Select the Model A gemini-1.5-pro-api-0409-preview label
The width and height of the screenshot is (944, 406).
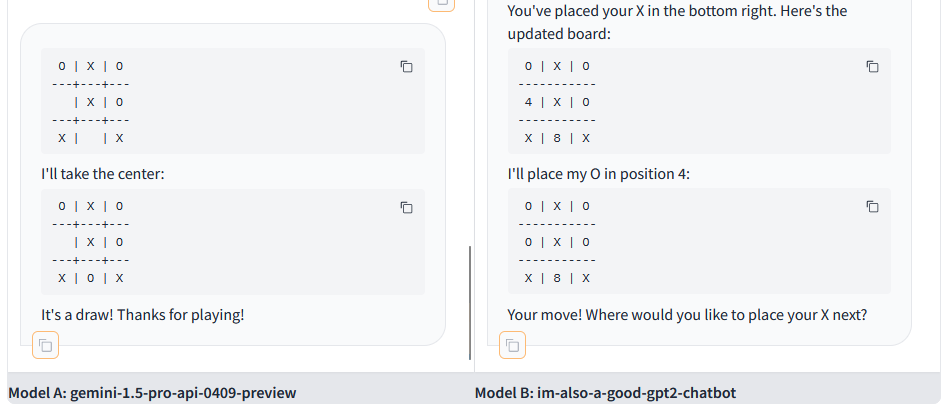pyautogui.click(x=152, y=393)
